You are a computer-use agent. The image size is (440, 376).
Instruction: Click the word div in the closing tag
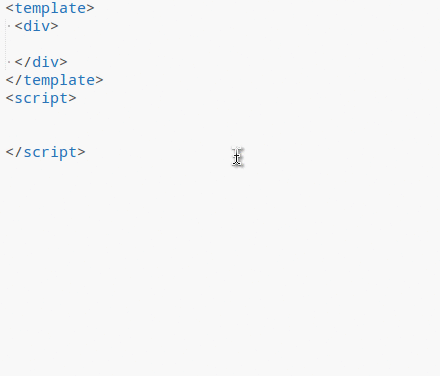click(x=46, y=62)
